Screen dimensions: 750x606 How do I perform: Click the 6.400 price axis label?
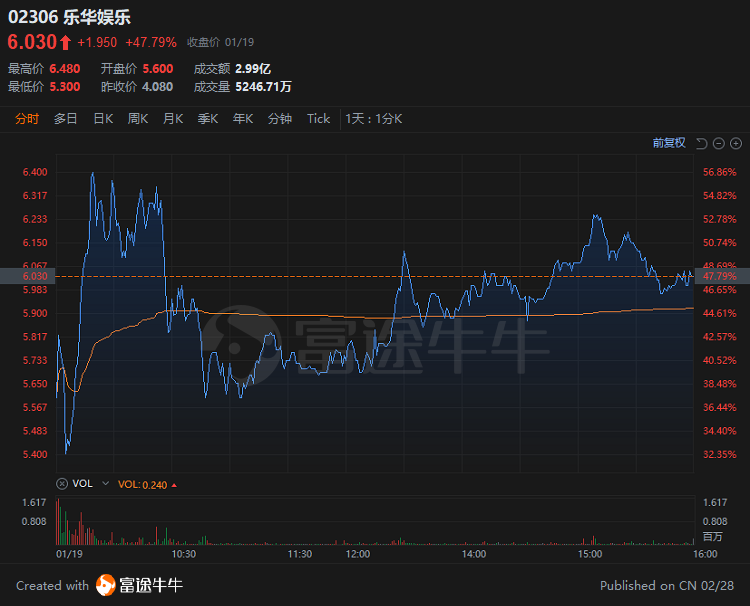(35, 172)
